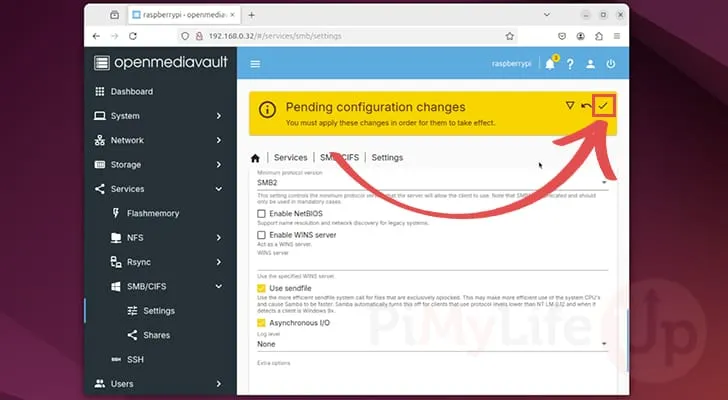Open the user account menu
The image size is (728, 400).
pyautogui.click(x=590, y=64)
